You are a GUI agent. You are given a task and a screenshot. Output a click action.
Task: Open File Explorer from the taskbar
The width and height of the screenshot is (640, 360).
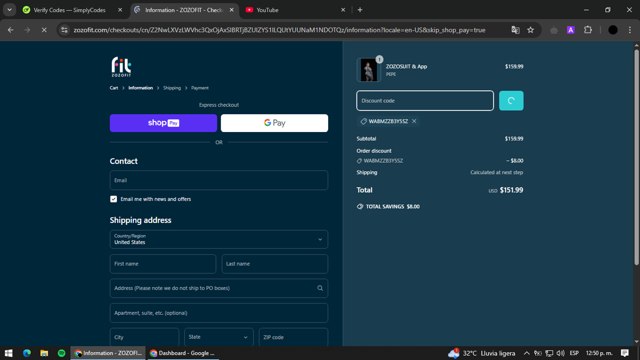pyautogui.click(x=44, y=353)
